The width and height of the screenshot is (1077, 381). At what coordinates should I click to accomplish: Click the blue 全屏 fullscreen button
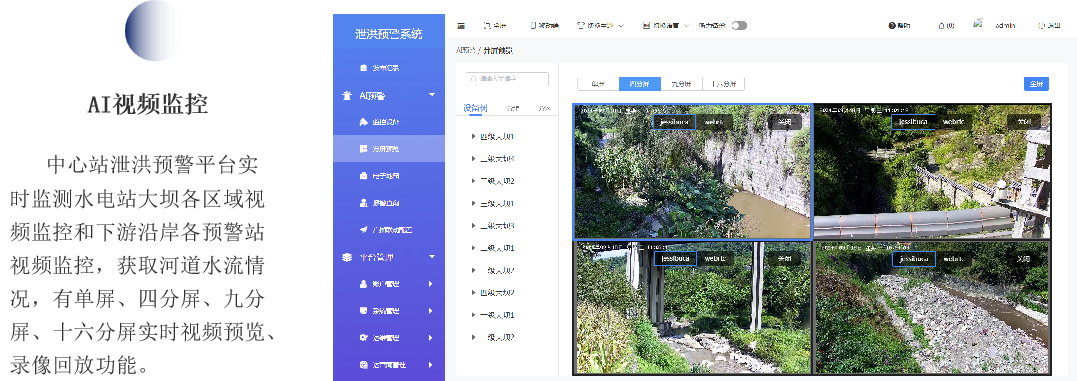click(x=1036, y=84)
